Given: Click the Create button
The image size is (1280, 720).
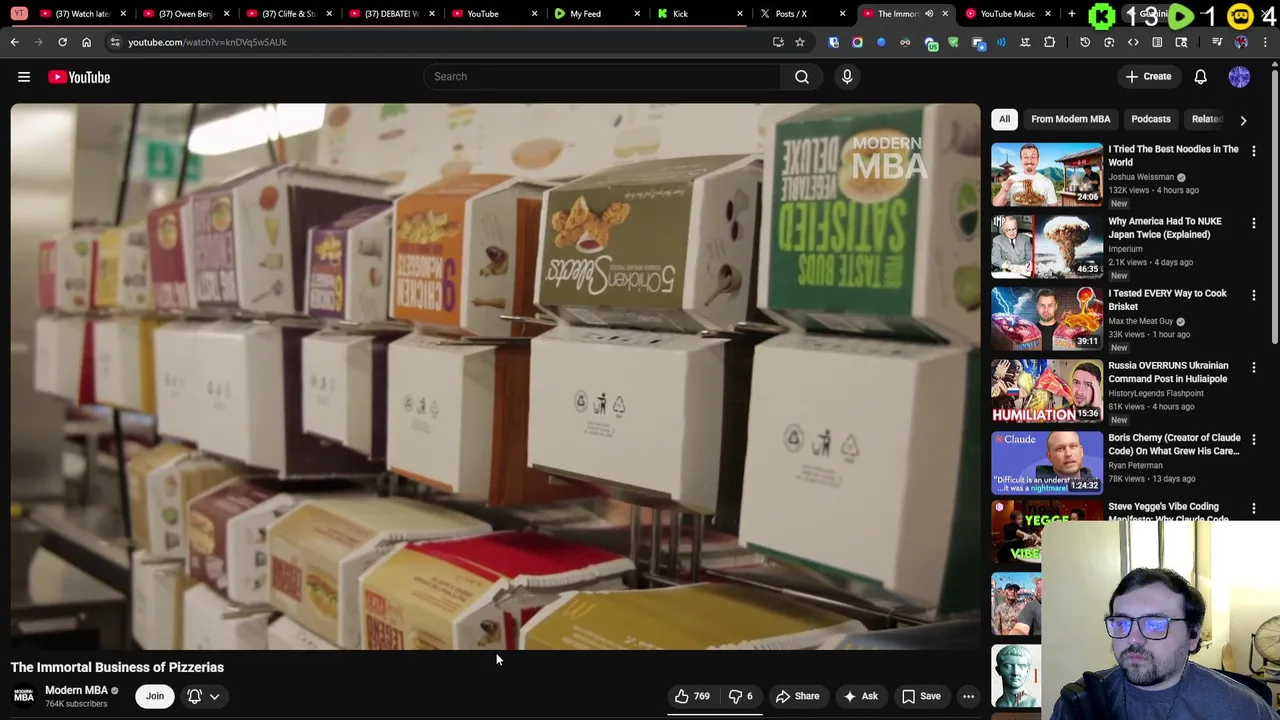Looking at the screenshot, I should (x=1147, y=77).
